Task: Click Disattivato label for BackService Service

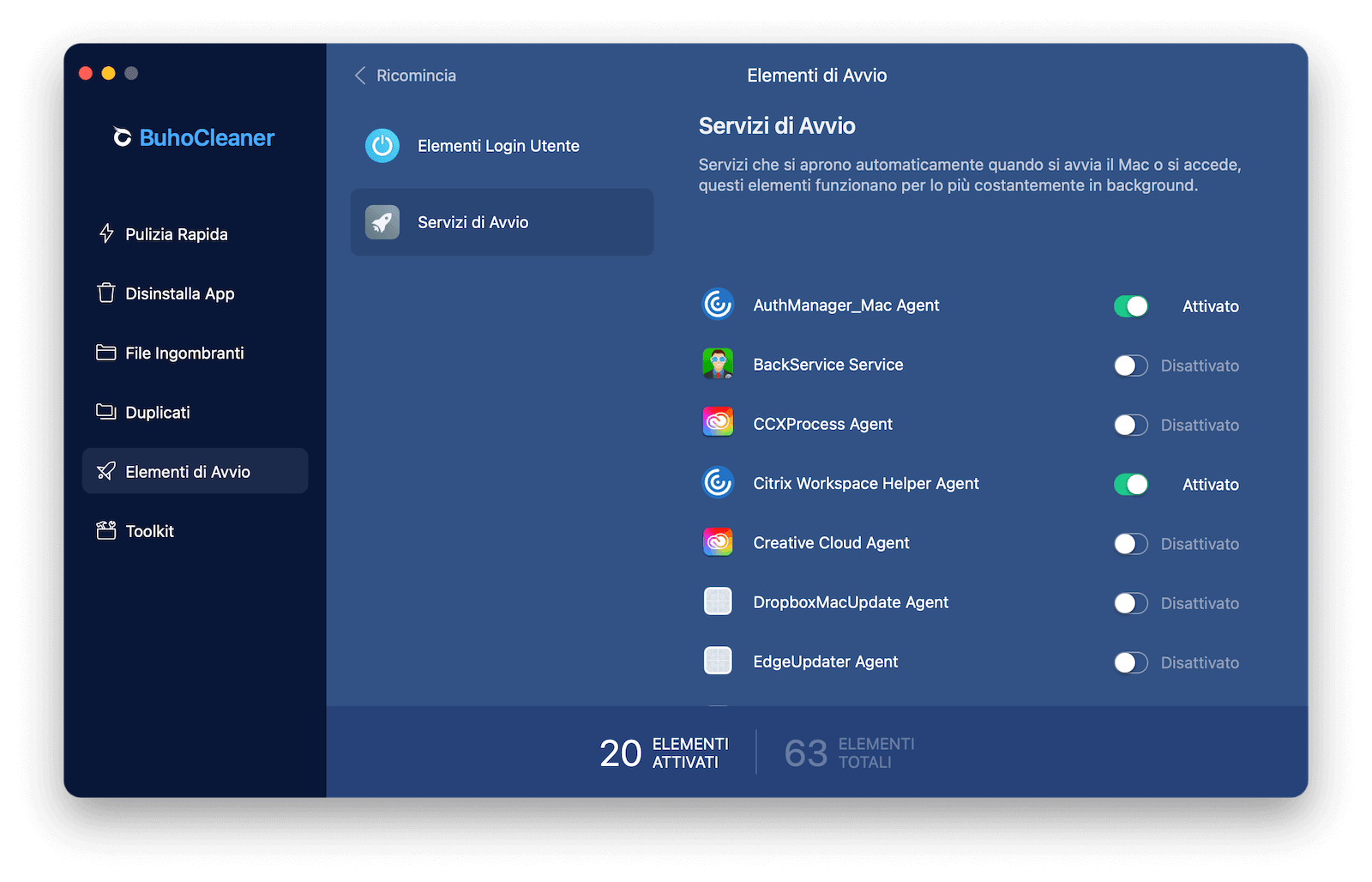Action: click(1200, 365)
